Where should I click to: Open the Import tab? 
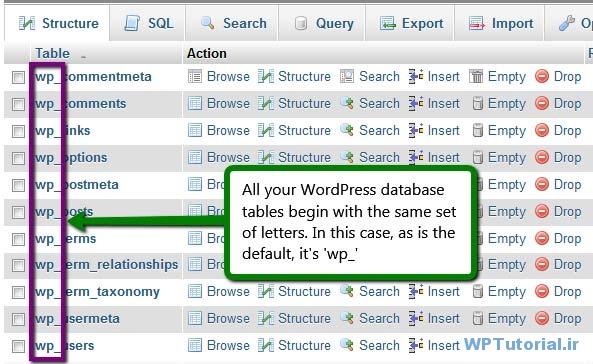click(x=499, y=23)
